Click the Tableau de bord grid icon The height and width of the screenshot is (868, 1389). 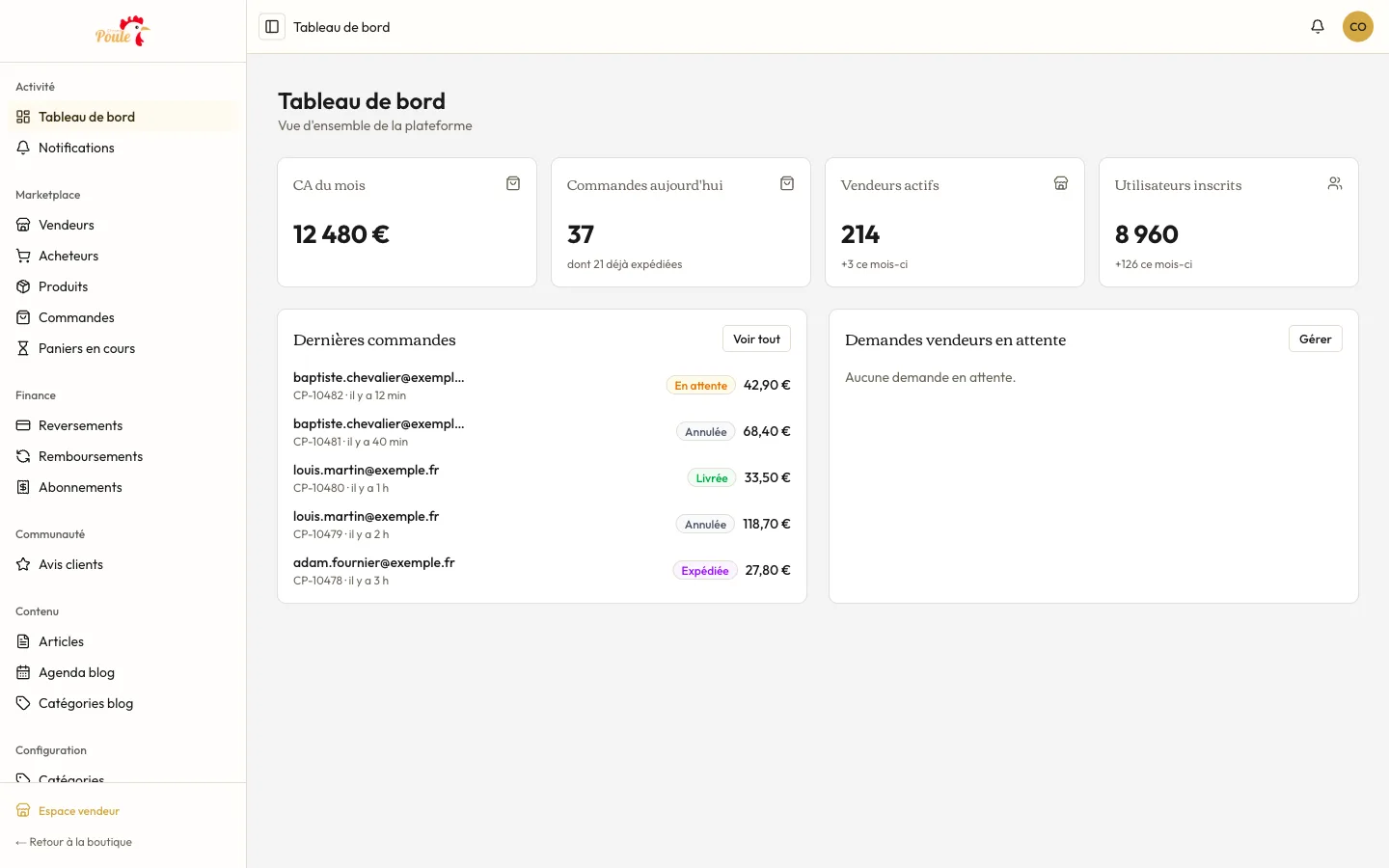[23, 117]
